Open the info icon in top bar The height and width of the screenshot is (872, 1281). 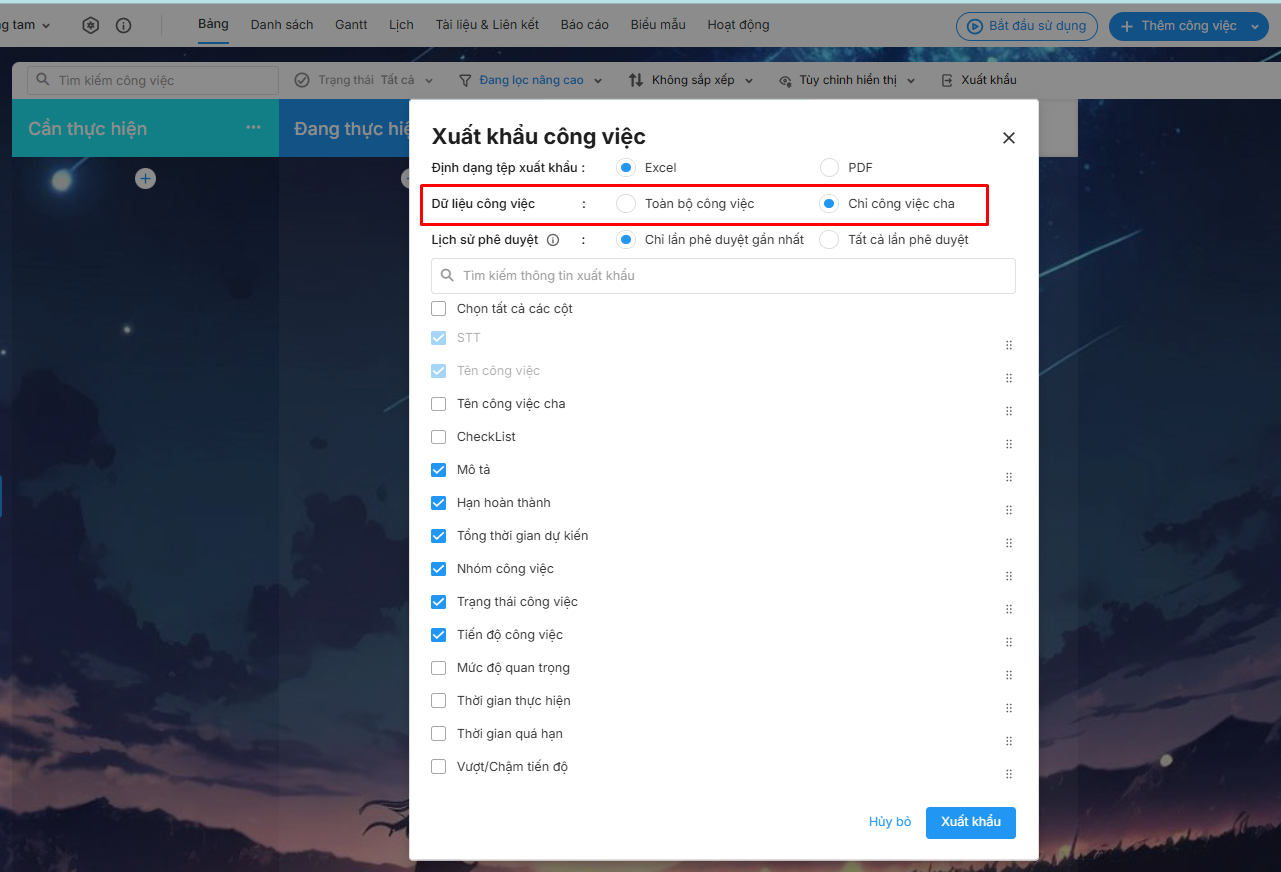click(124, 26)
